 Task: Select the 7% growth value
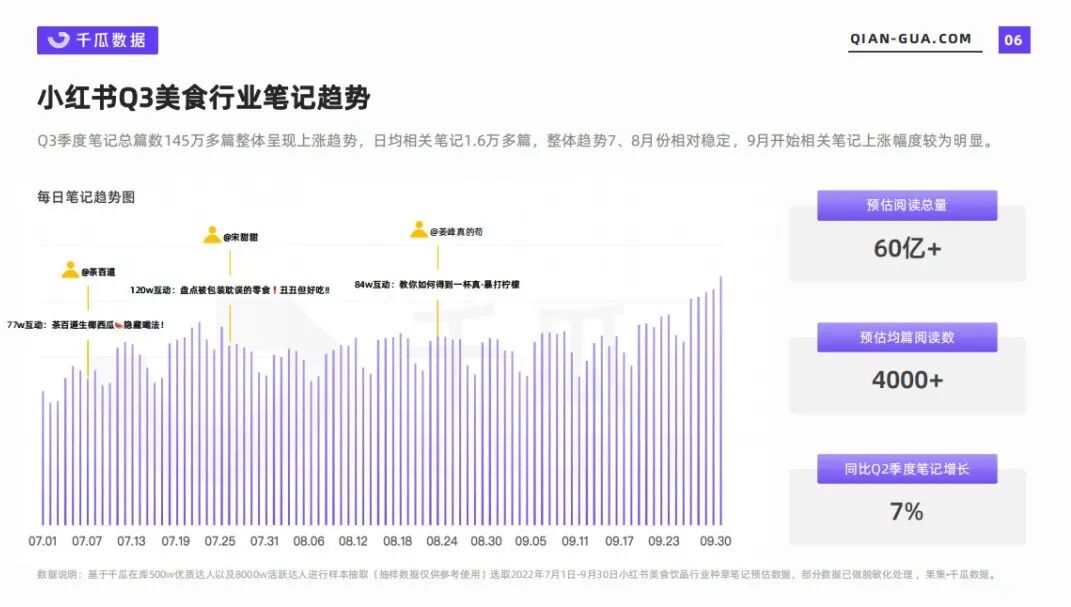pyautogui.click(x=906, y=511)
